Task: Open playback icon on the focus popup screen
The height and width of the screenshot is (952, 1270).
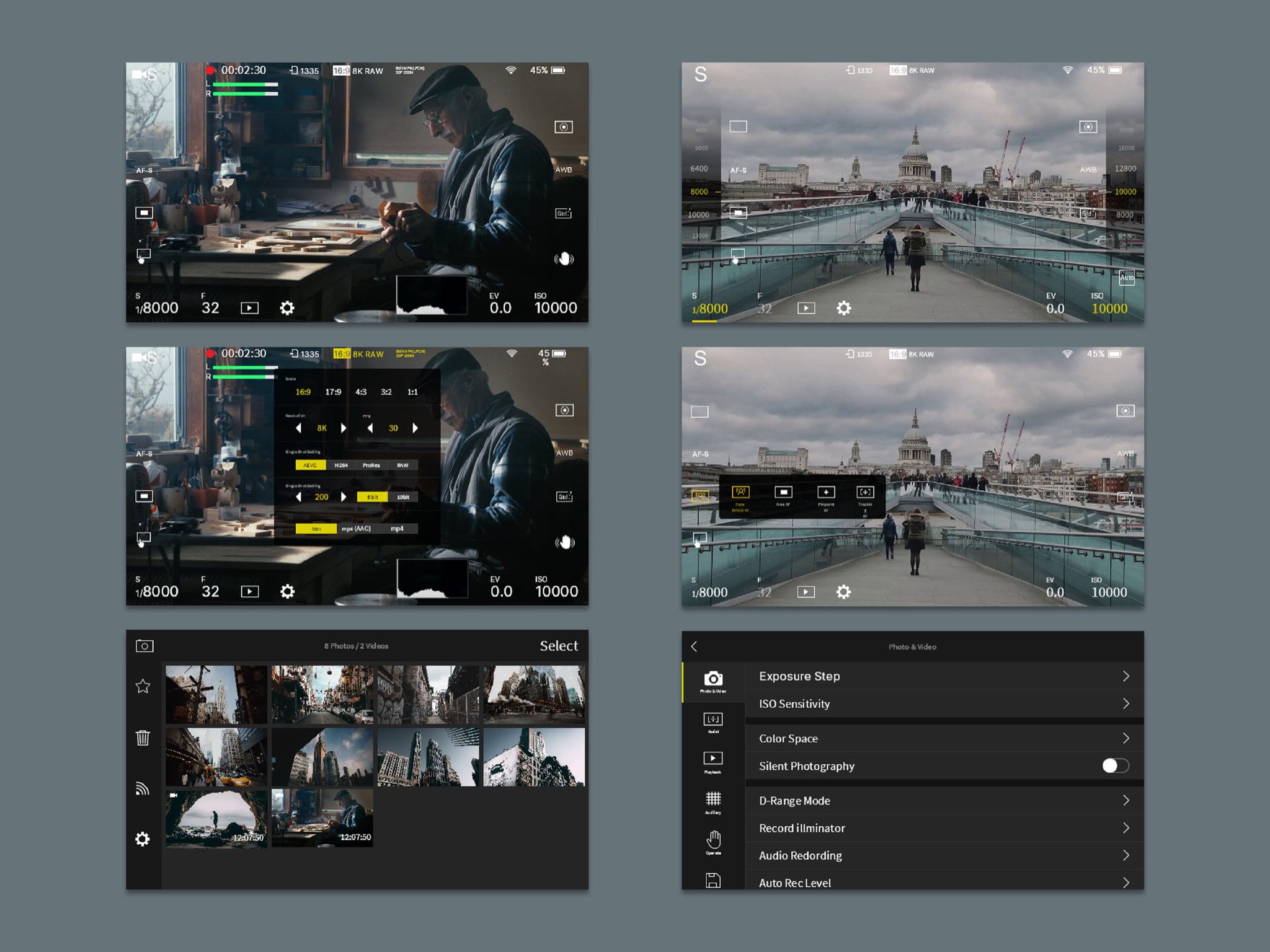Action: point(806,592)
